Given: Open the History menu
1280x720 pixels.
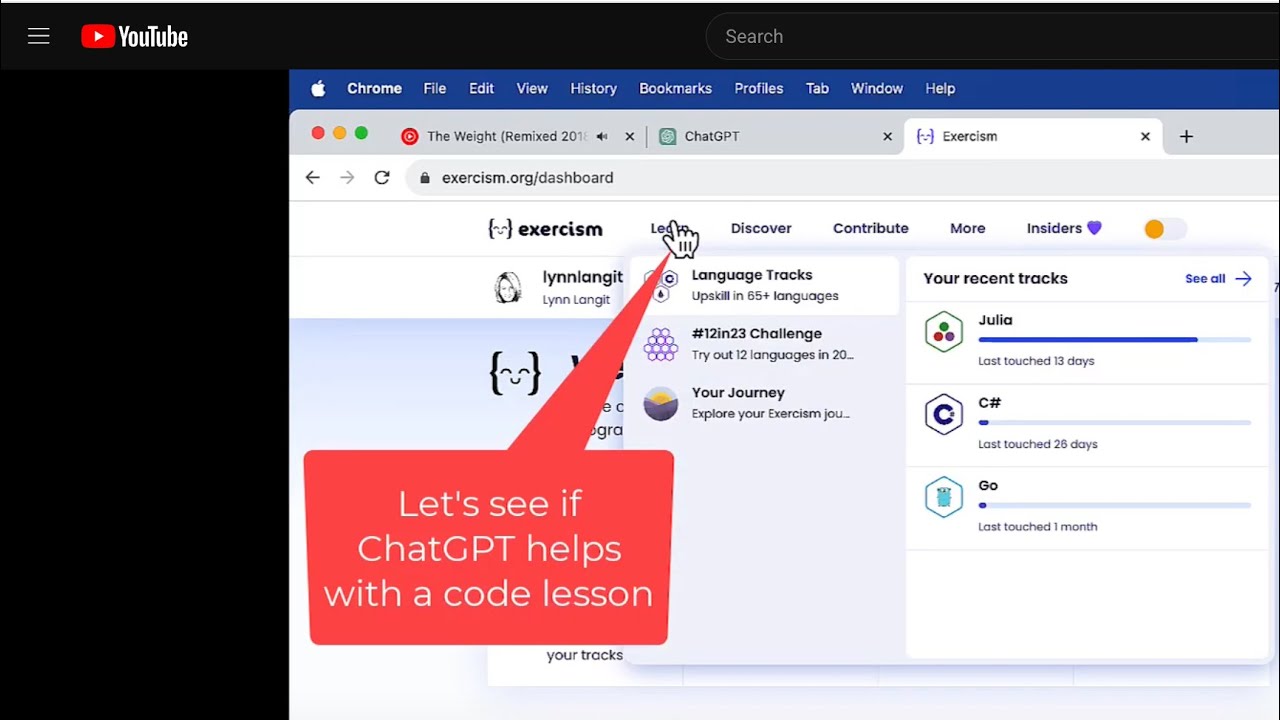Looking at the screenshot, I should 593,88.
